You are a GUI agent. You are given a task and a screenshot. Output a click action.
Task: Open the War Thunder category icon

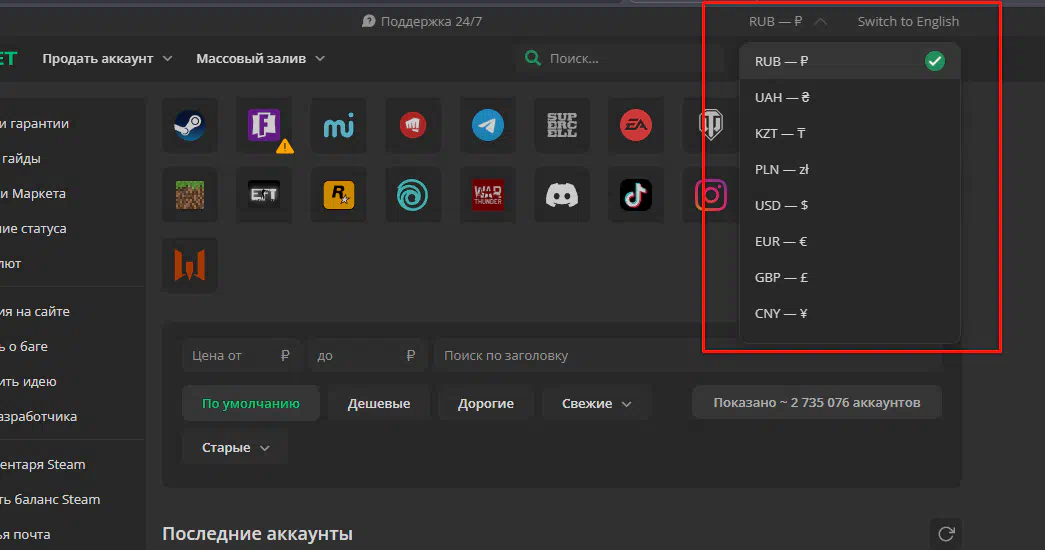[488, 195]
